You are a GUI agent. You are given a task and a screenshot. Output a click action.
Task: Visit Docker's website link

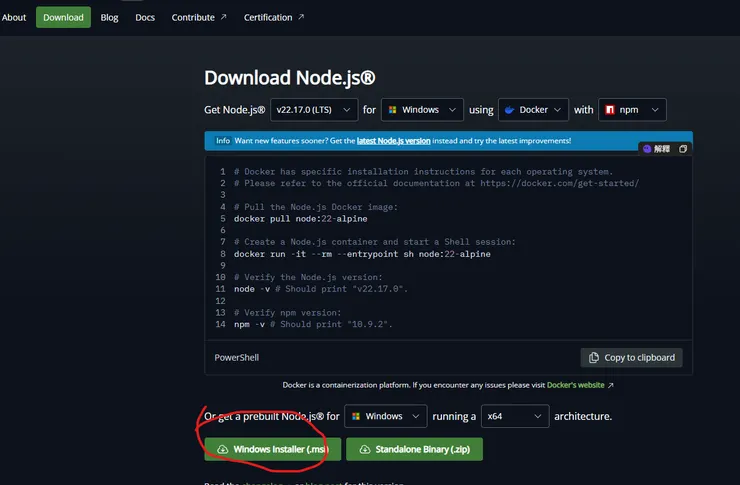coord(575,385)
